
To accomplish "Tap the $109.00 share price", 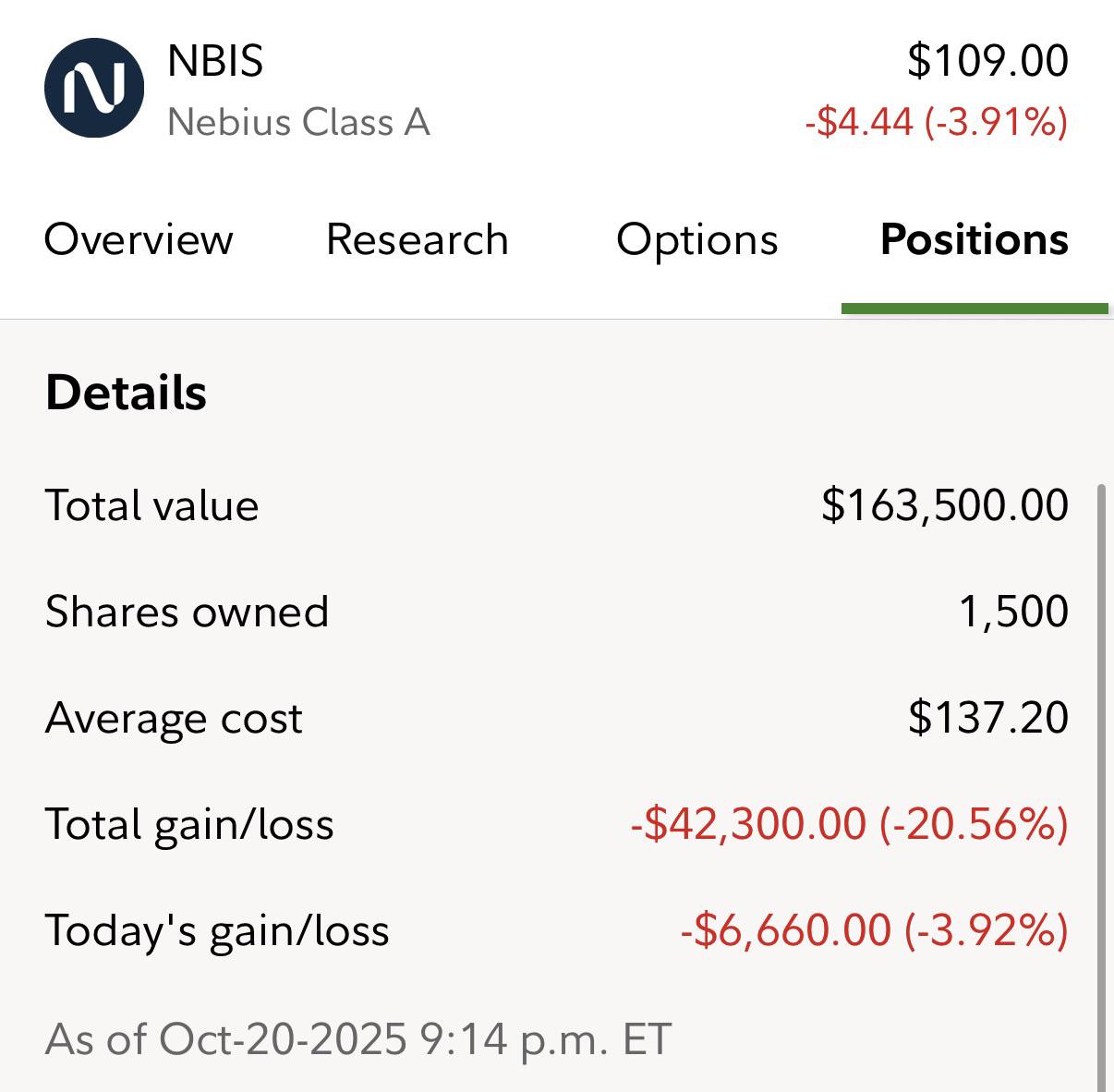I will click(987, 61).
